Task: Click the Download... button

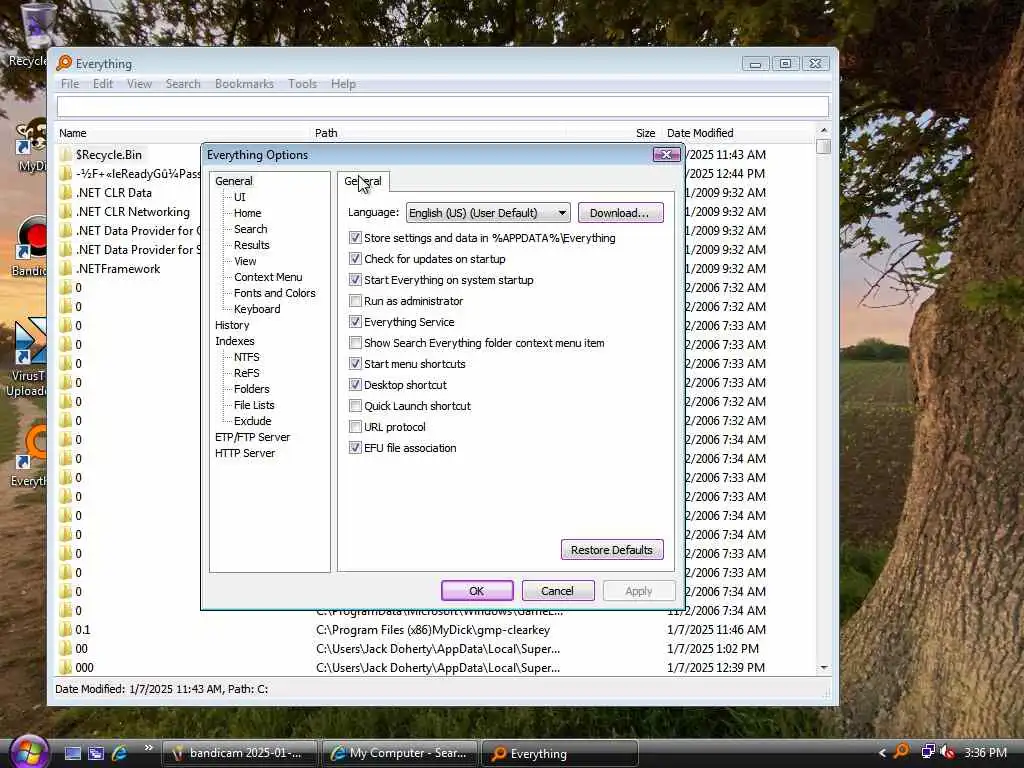Action: point(620,213)
